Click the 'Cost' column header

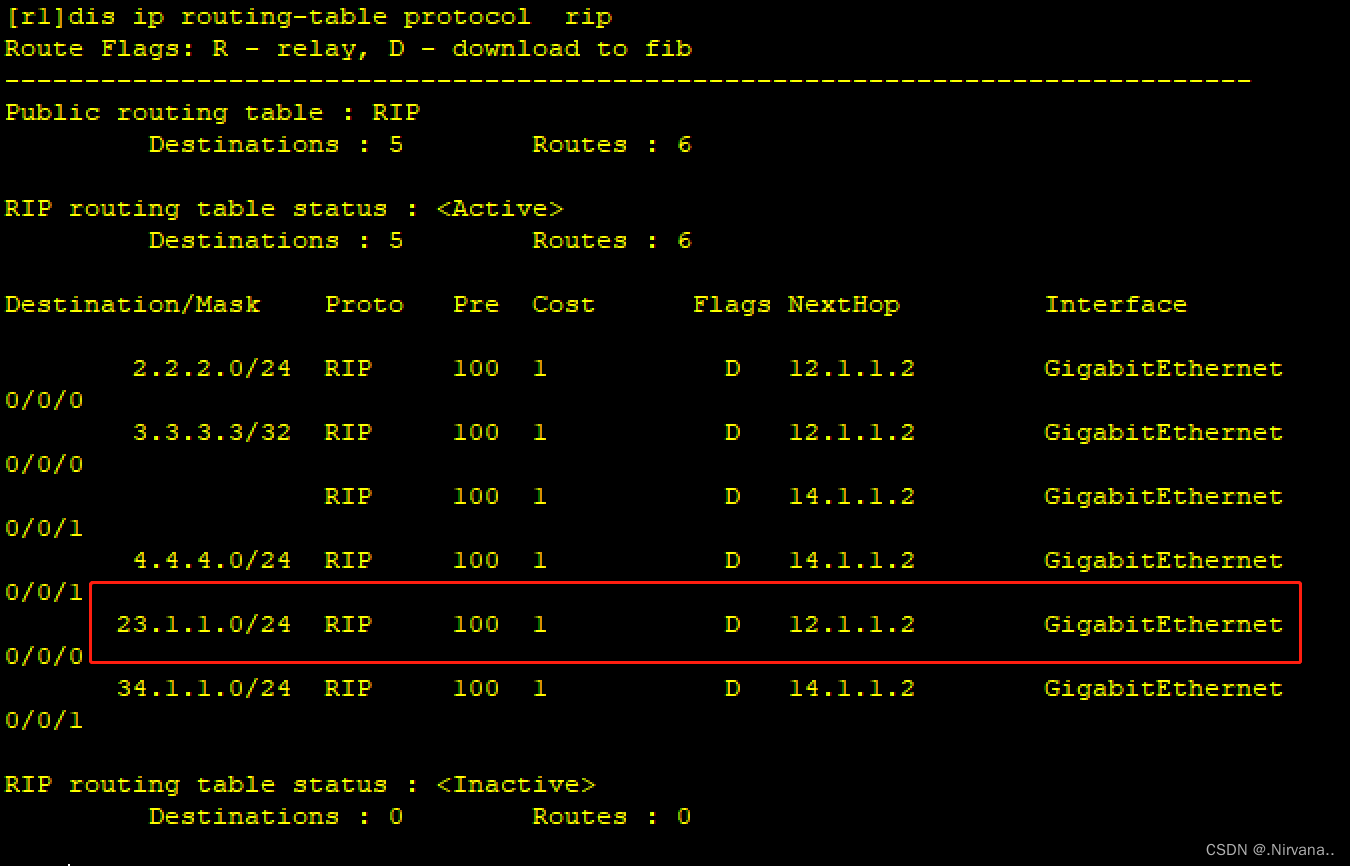pyautogui.click(x=564, y=305)
